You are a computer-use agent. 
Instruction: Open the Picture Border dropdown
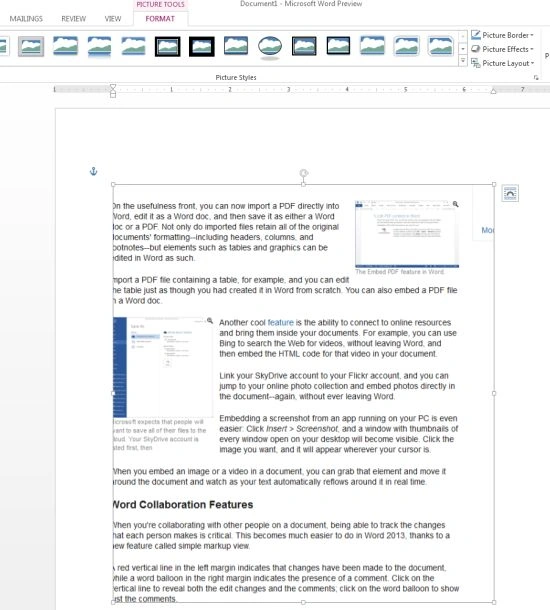(x=502, y=35)
